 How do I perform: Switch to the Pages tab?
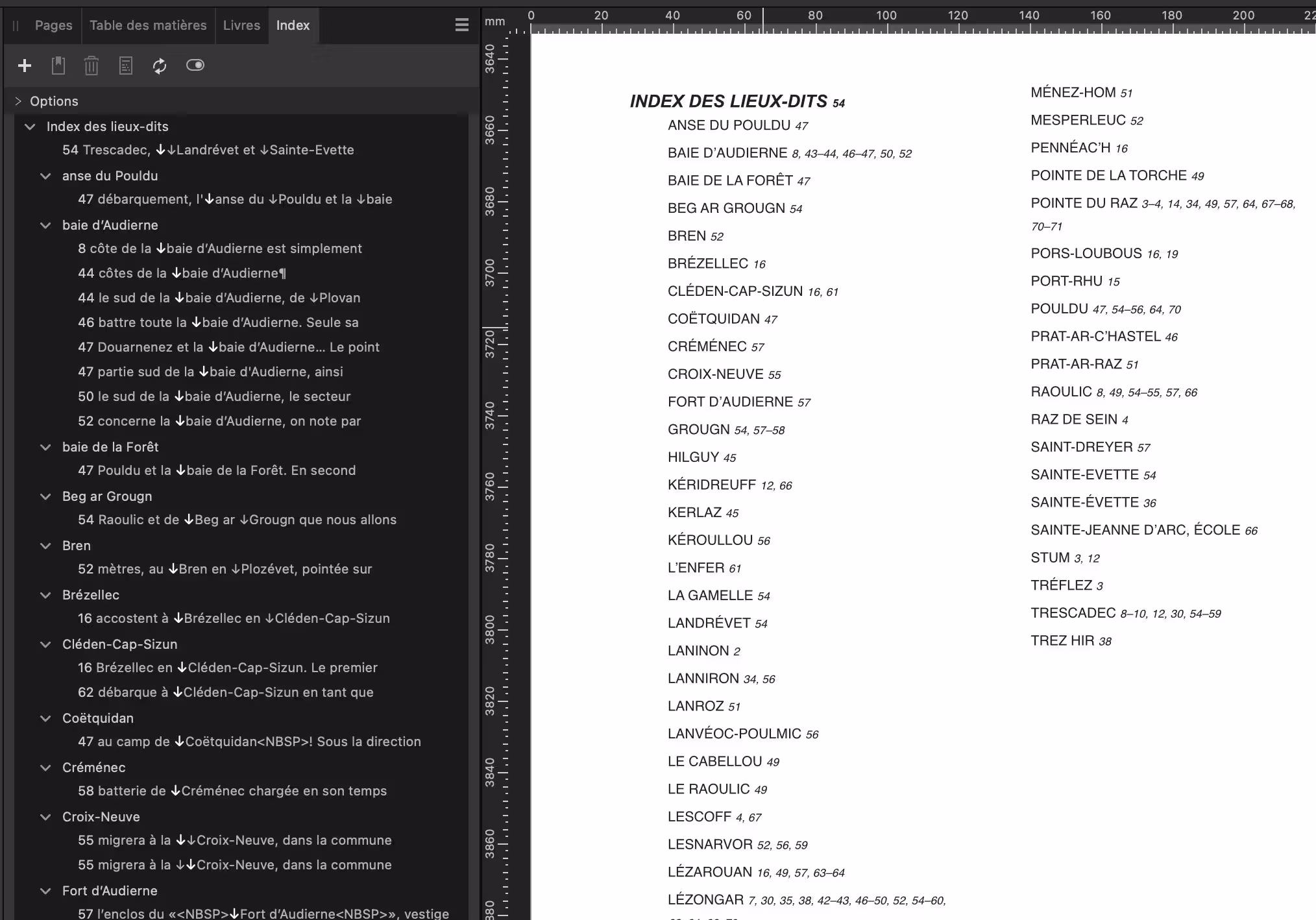pyautogui.click(x=53, y=25)
